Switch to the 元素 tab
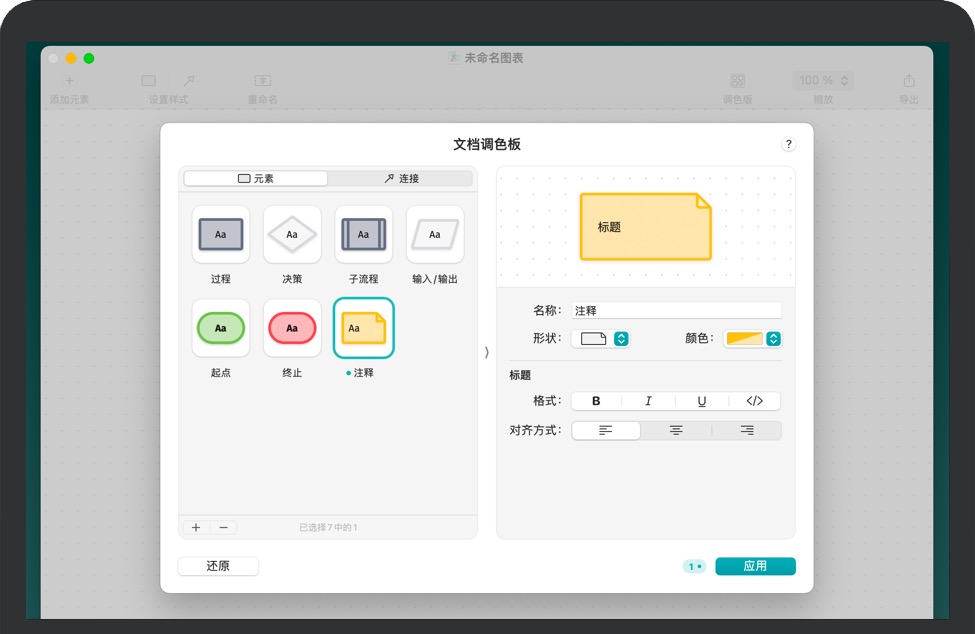975x634 pixels. pyautogui.click(x=256, y=179)
